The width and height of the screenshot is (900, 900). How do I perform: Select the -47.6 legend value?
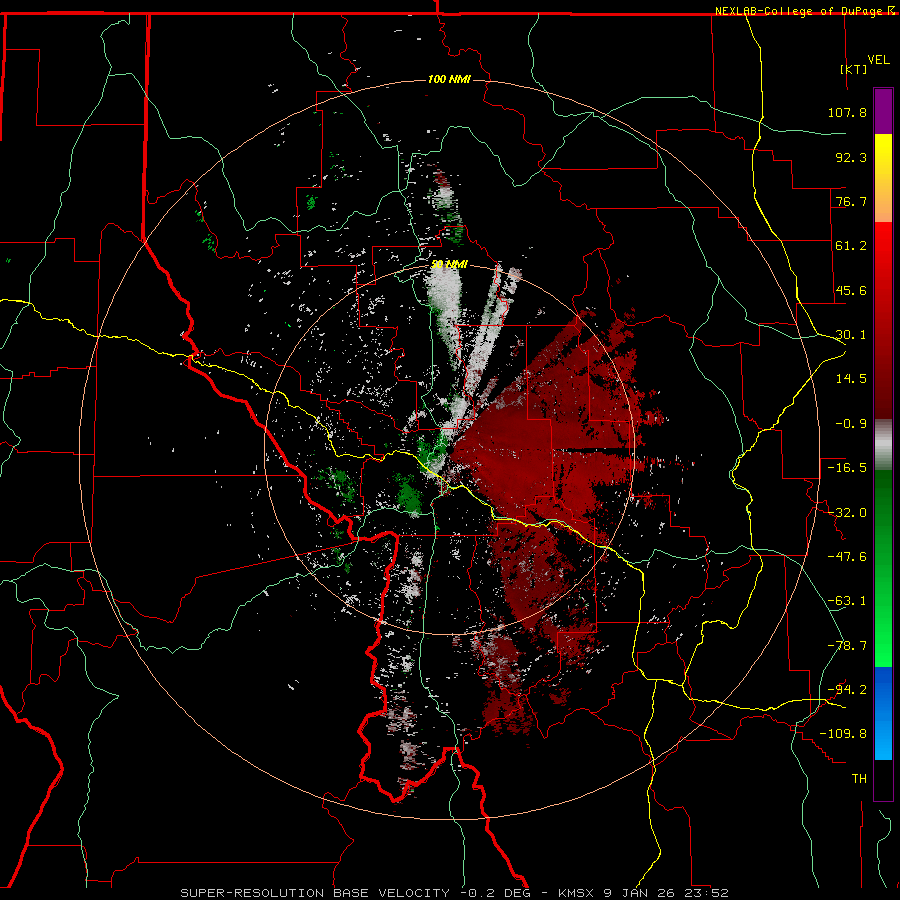847,557
